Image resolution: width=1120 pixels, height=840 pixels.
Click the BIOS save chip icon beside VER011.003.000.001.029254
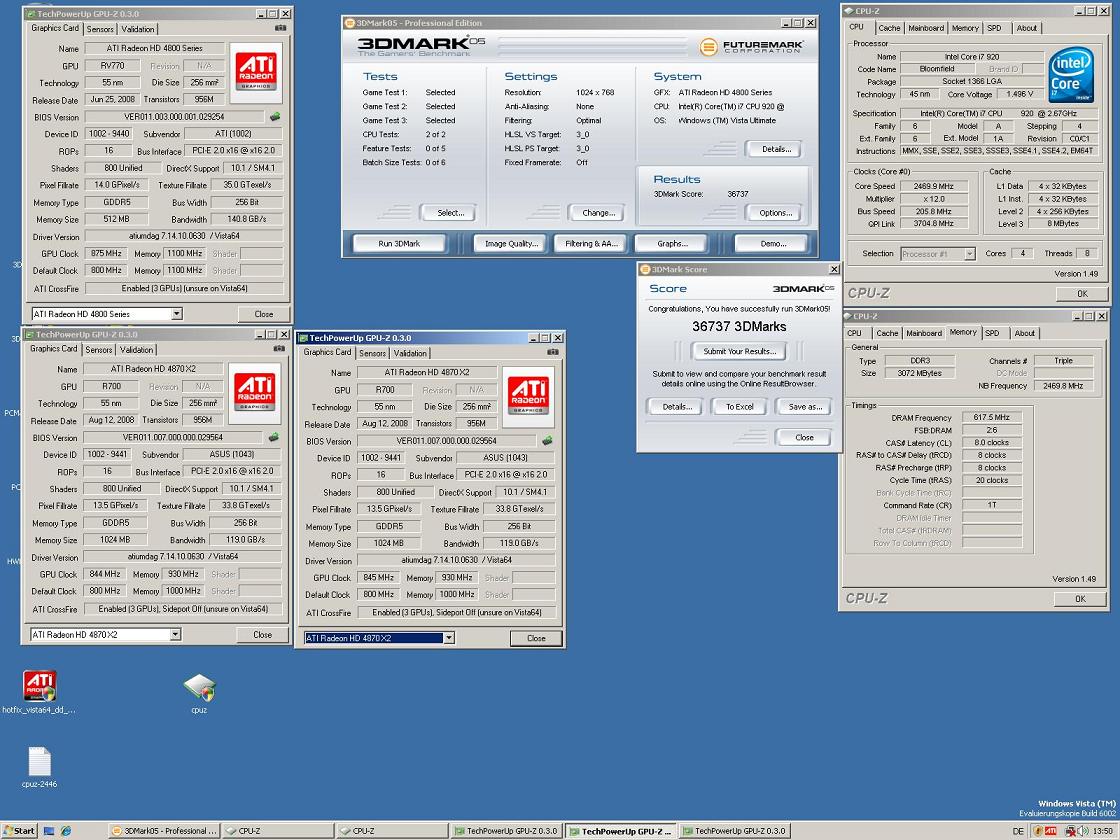[x=275, y=116]
